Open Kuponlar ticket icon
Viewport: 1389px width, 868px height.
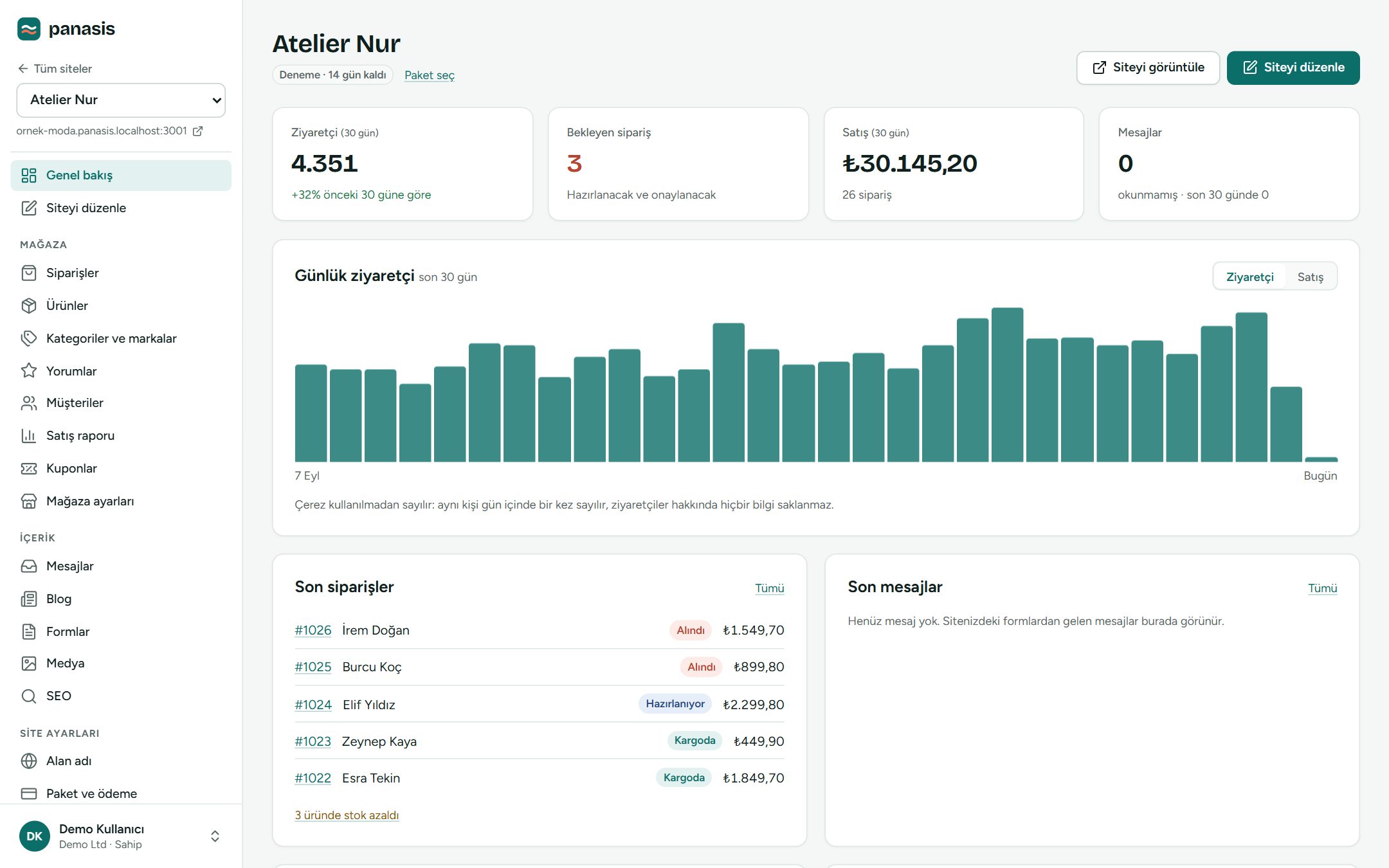[x=29, y=468]
